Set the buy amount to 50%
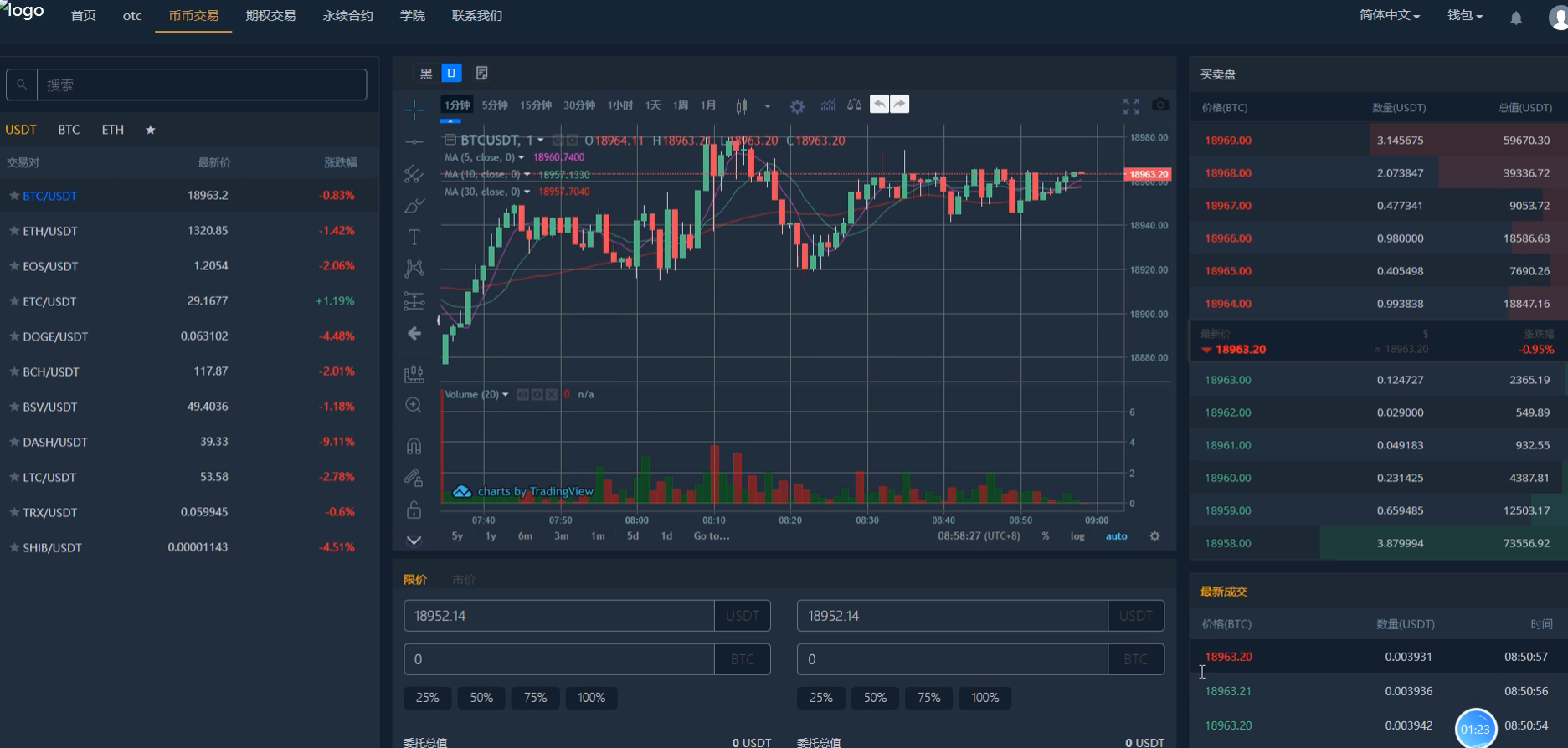The width and height of the screenshot is (1568, 748). click(481, 698)
